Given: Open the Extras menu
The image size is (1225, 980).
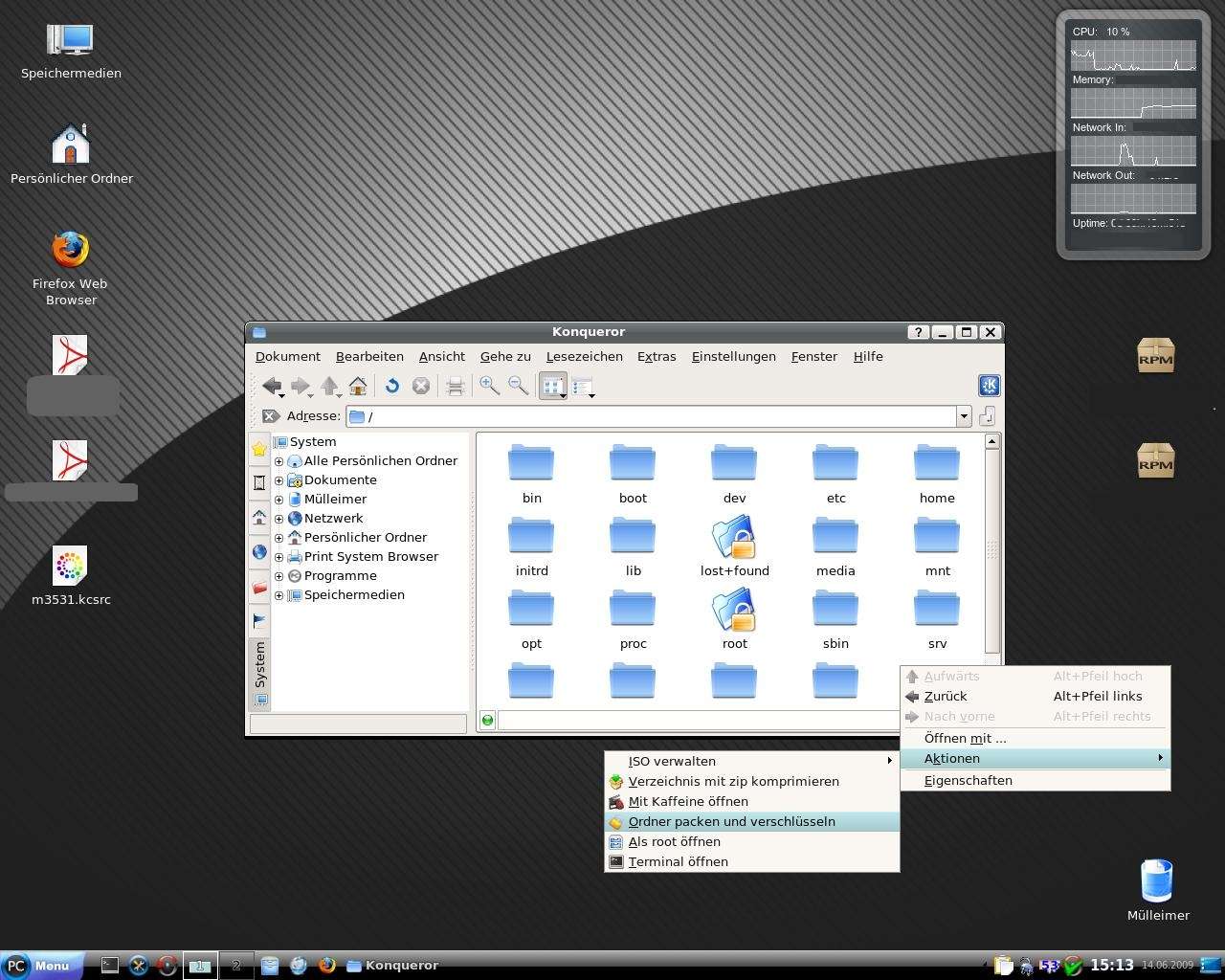Looking at the screenshot, I should click(657, 356).
